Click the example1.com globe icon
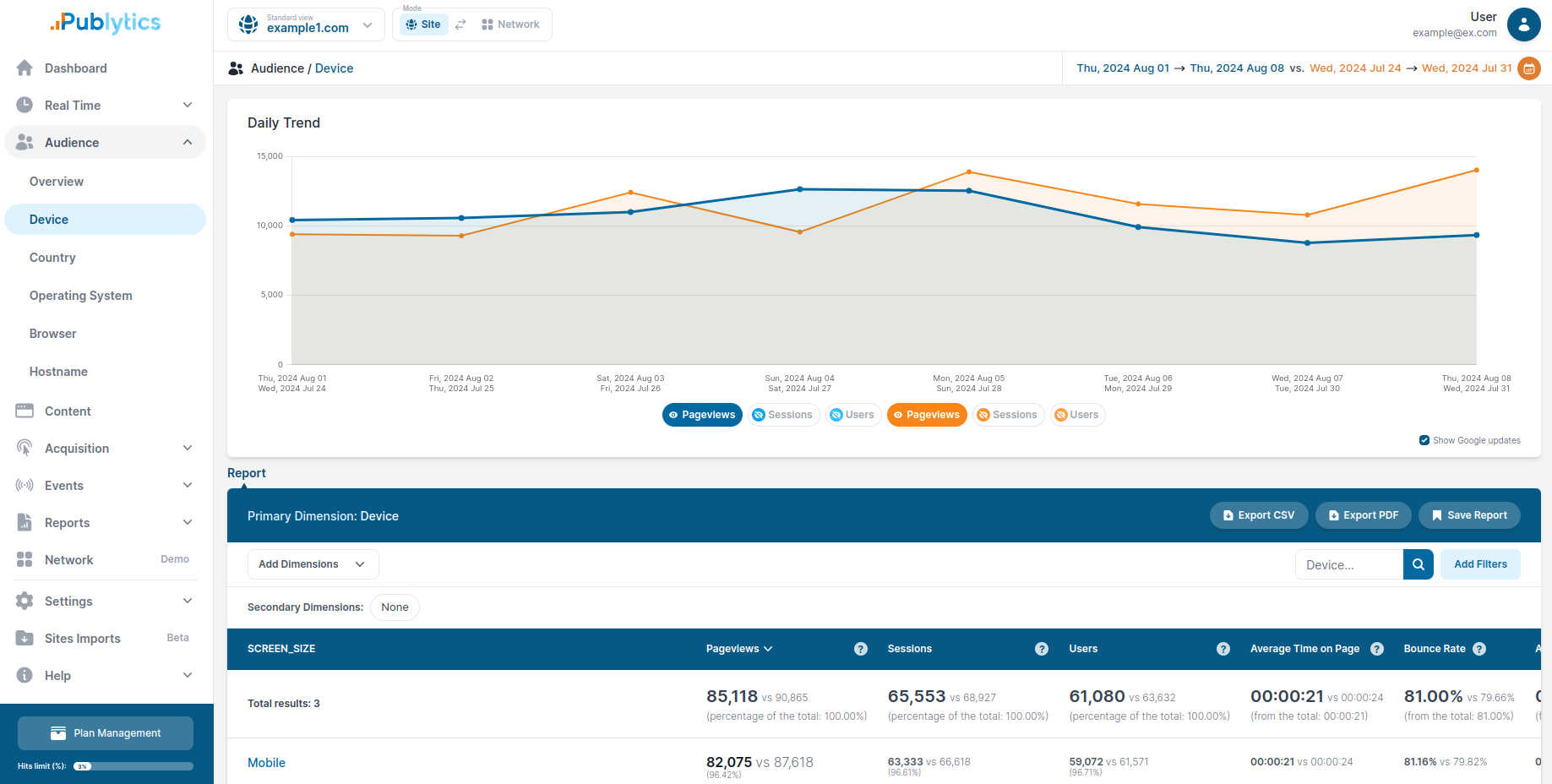The image size is (1552, 784). 248,24
